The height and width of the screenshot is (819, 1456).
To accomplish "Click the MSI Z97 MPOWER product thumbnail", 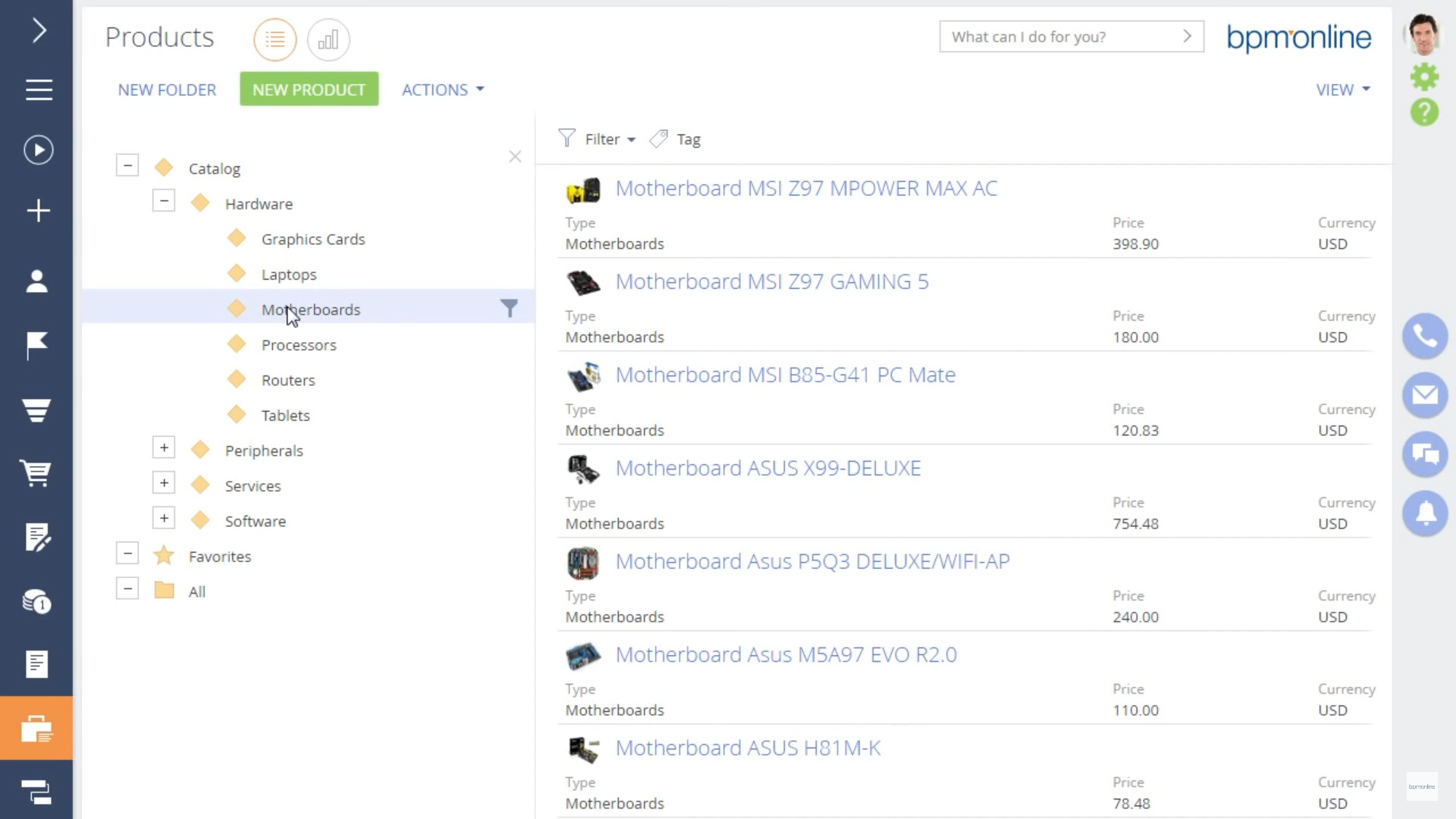I will coord(583,190).
